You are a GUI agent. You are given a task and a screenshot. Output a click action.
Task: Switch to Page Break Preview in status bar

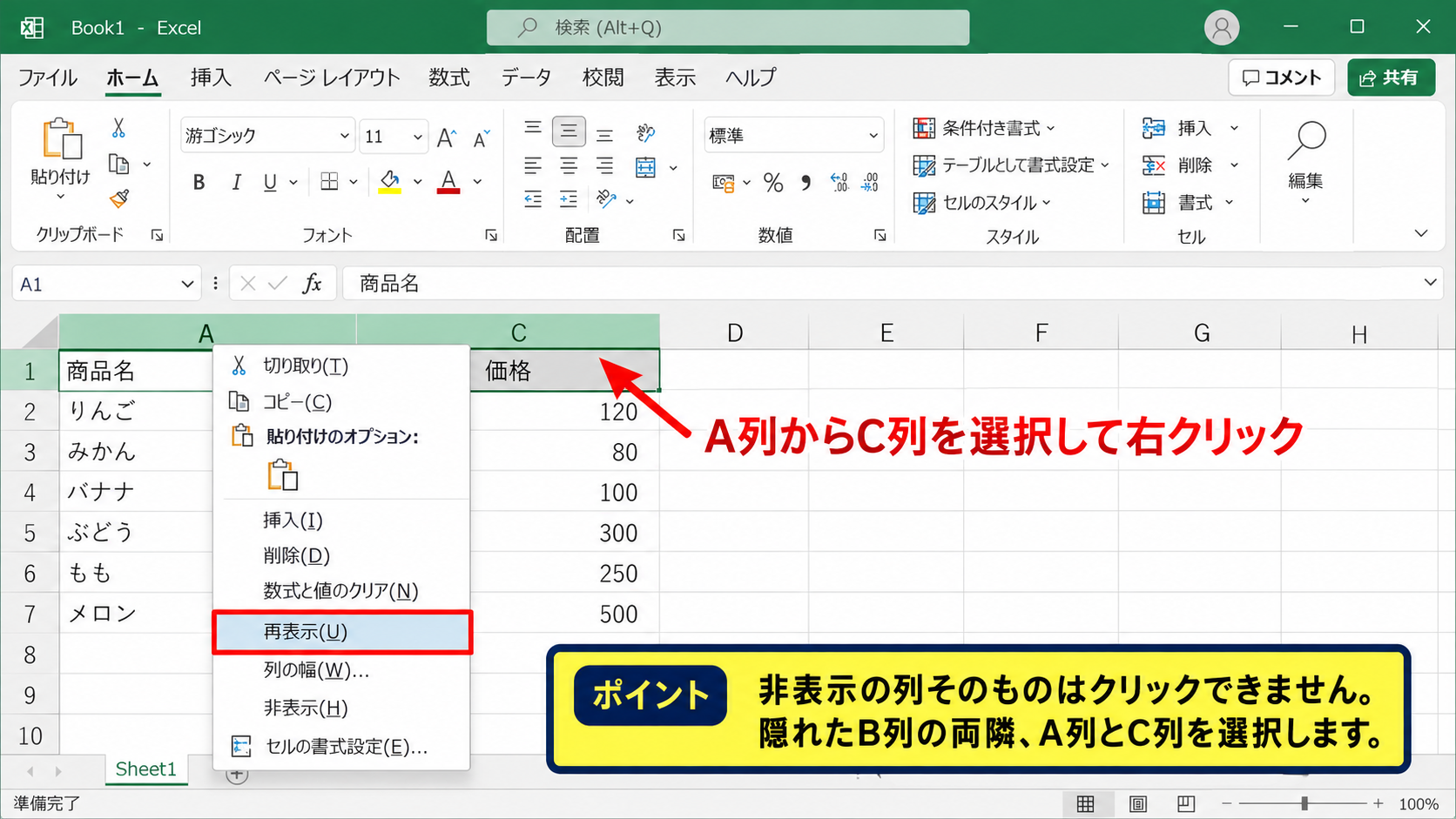point(1186,803)
